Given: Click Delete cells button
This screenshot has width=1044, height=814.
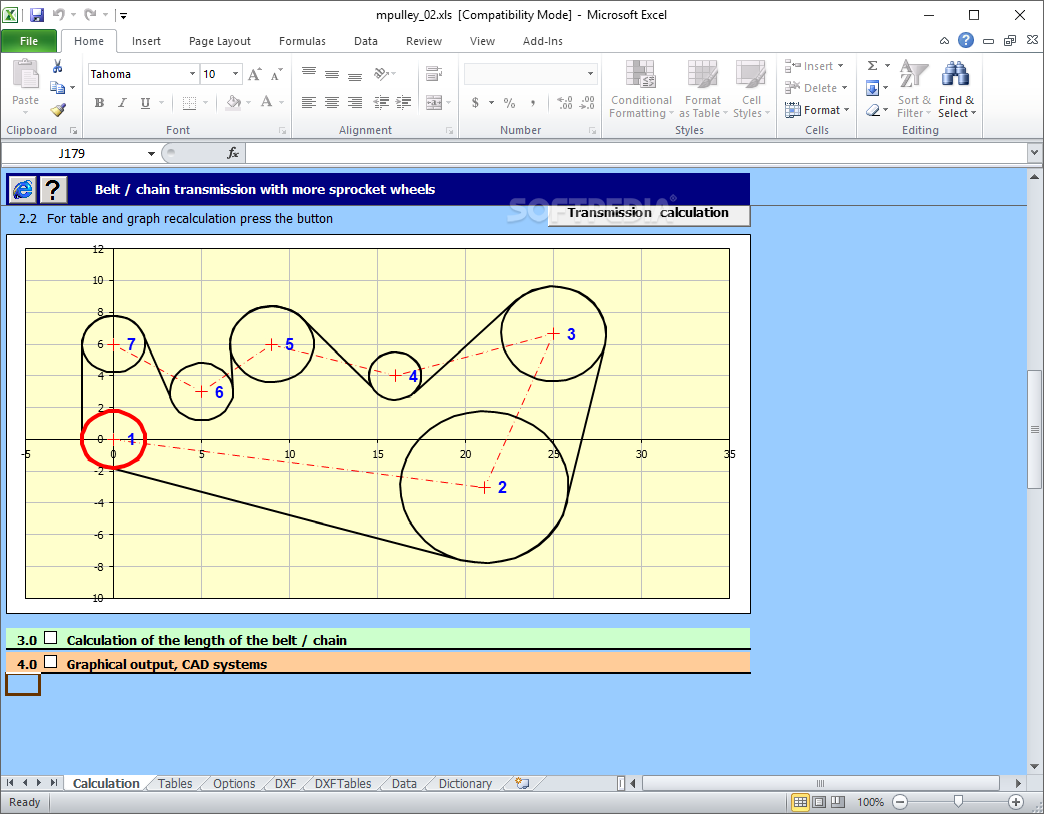Looking at the screenshot, I should tap(816, 88).
